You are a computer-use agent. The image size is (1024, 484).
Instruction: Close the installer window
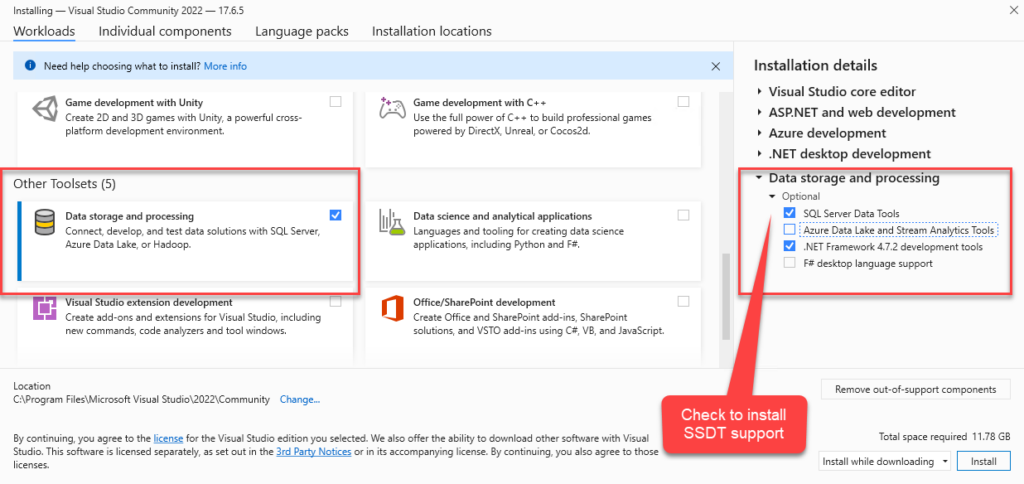[x=1013, y=9]
